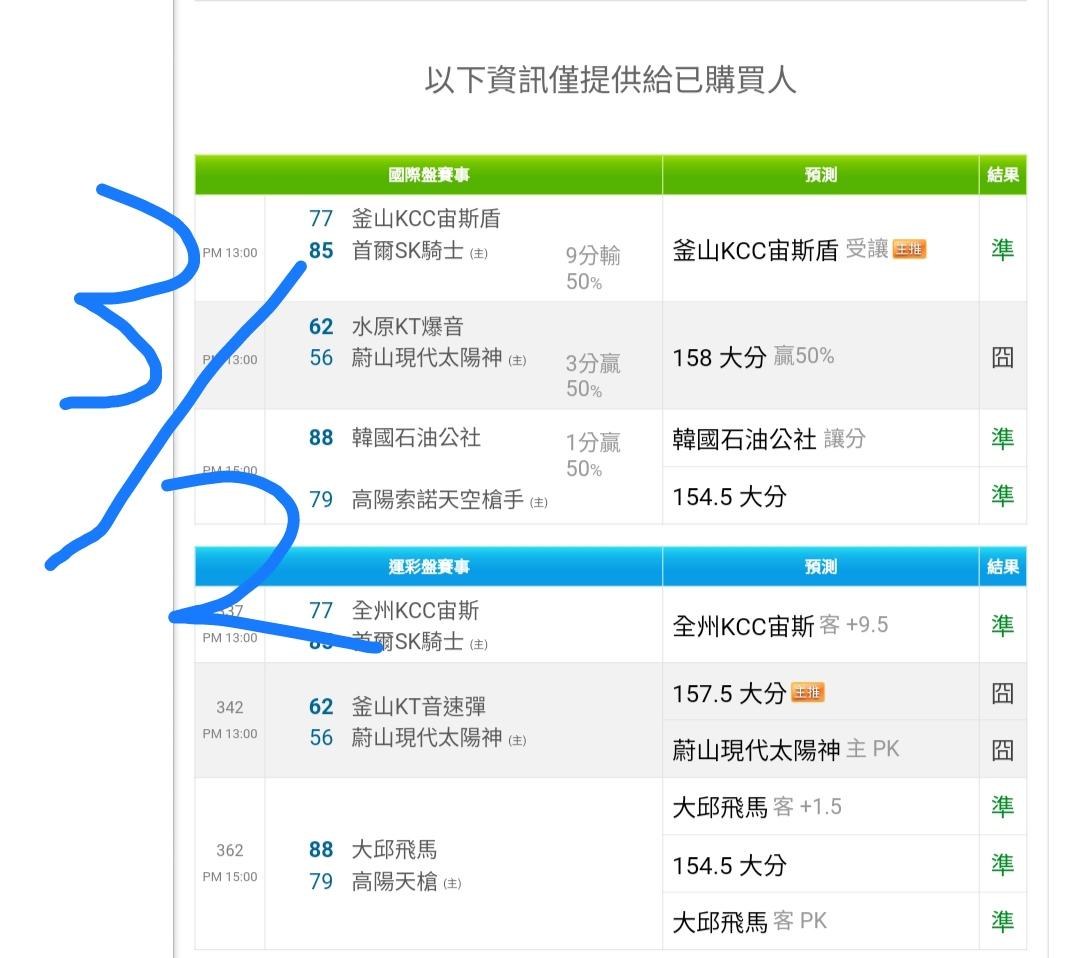Click the 主推 badge next to 157.5 大分
This screenshot has height=958, width=1080.
(807, 691)
